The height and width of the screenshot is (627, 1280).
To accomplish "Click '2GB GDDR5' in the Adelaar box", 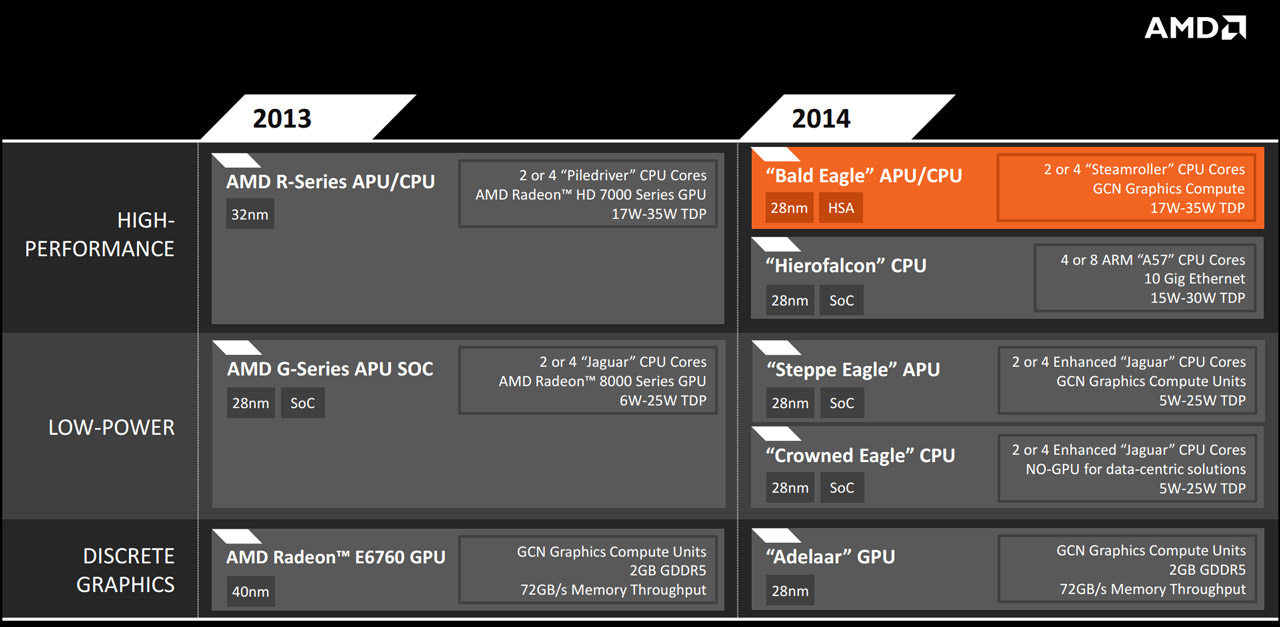I will (1208, 570).
